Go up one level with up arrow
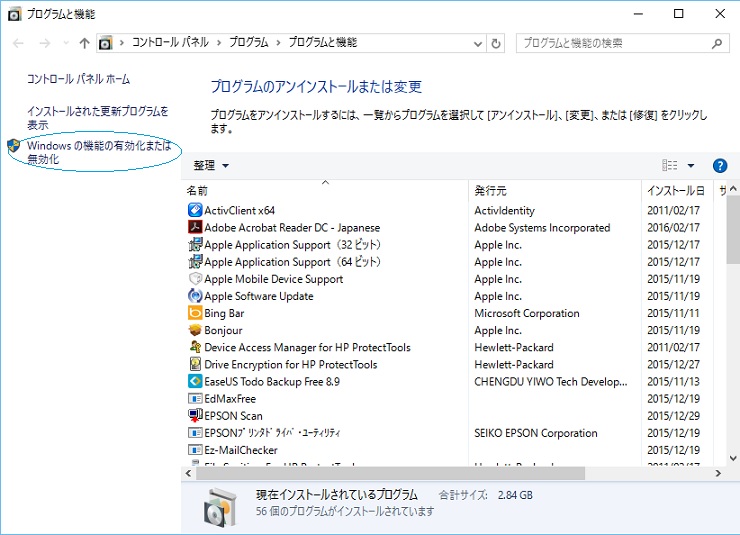This screenshot has width=740, height=535. 84,43
